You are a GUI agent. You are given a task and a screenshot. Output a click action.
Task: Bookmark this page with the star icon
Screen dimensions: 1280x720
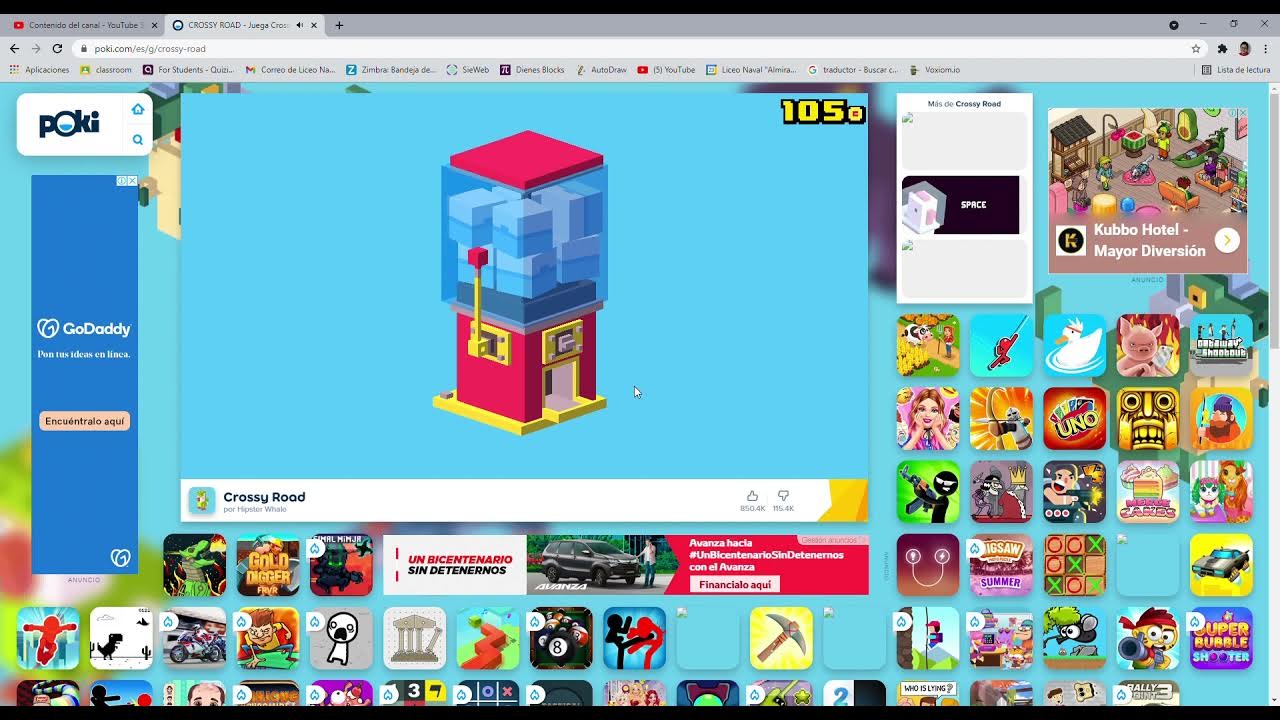[1195, 48]
